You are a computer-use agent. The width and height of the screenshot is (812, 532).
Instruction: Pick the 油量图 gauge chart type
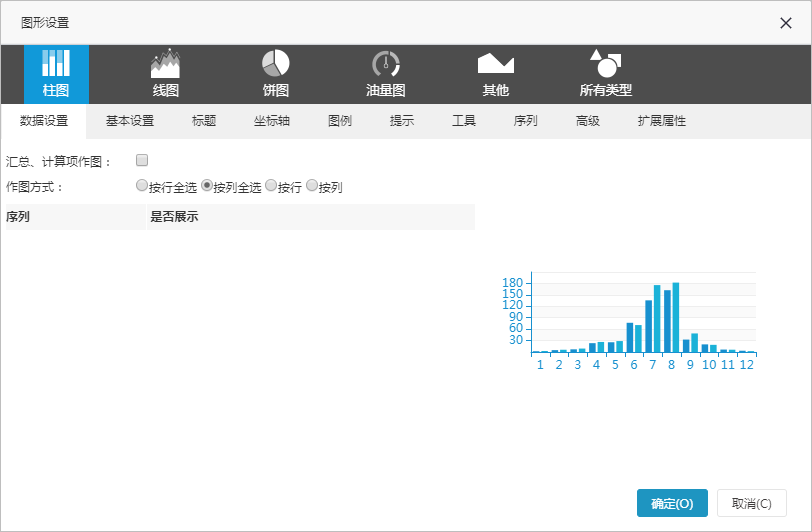[385, 74]
